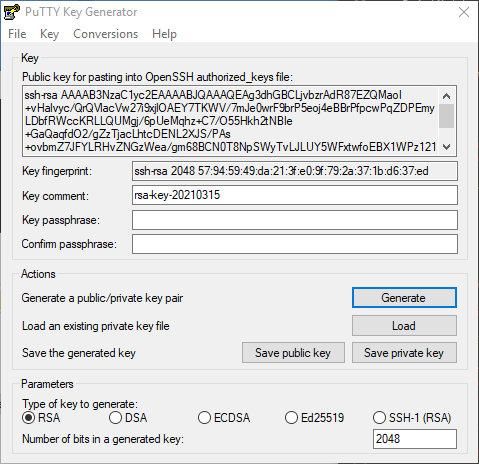Click the Load button
This screenshot has height=464, width=479.
(x=404, y=326)
